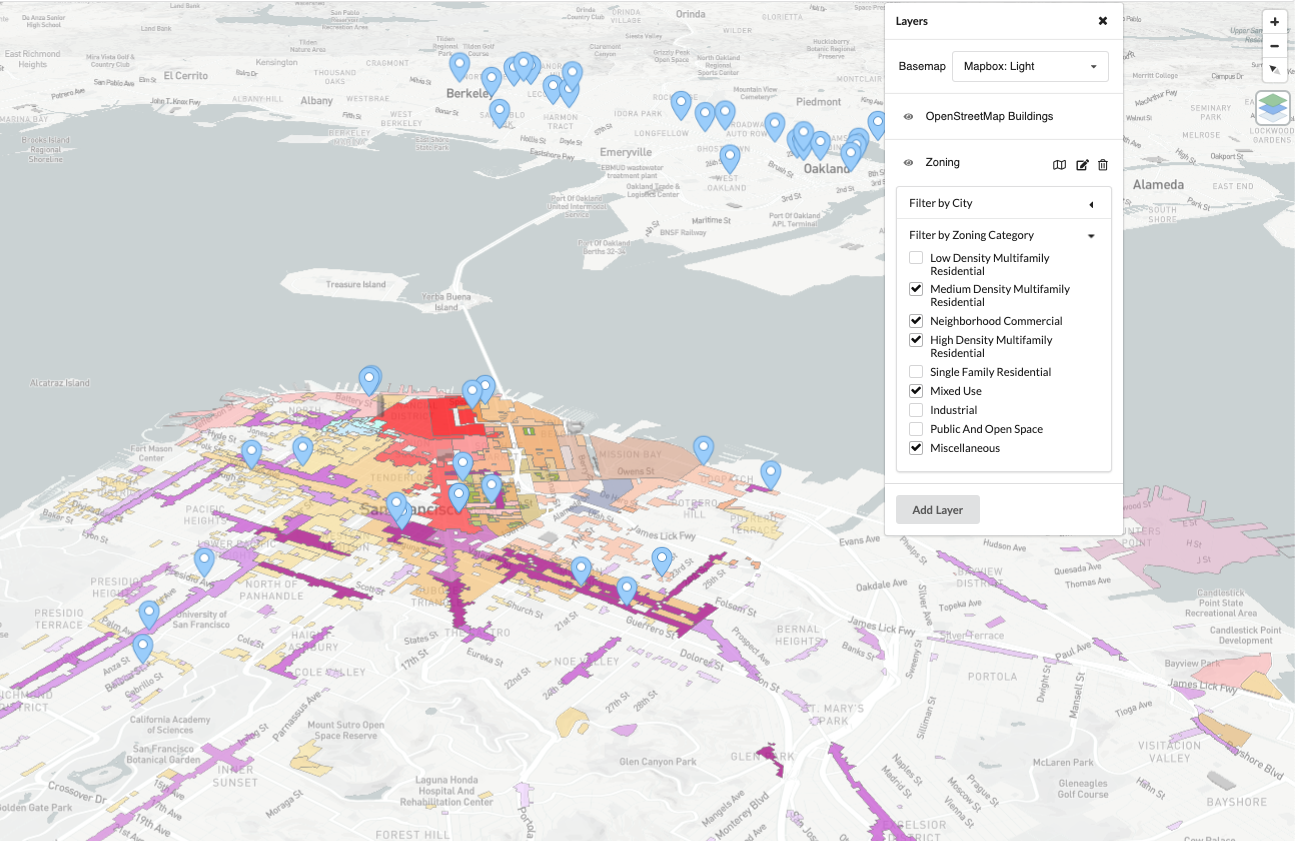Reset map bearing with compass icon

pos(1274,70)
